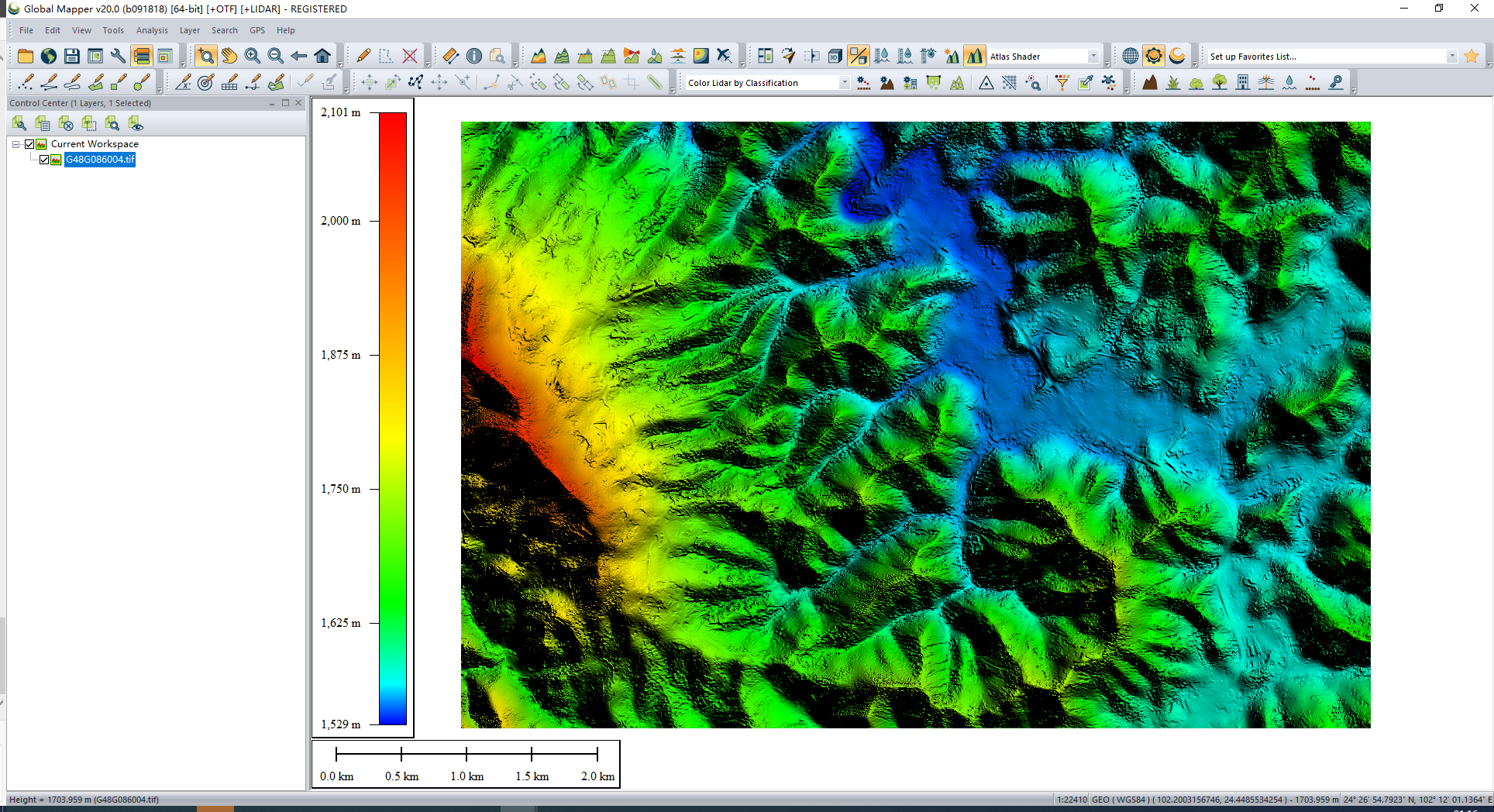This screenshot has width=1494, height=812.
Task: Collapse the Current Workspace tree node
Action: click(x=15, y=144)
